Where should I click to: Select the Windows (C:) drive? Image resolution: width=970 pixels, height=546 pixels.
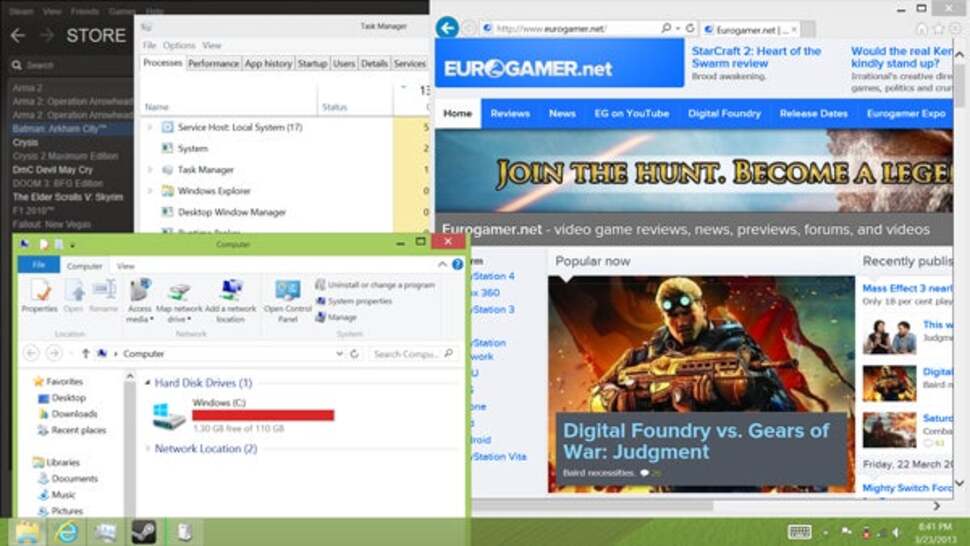243,416
